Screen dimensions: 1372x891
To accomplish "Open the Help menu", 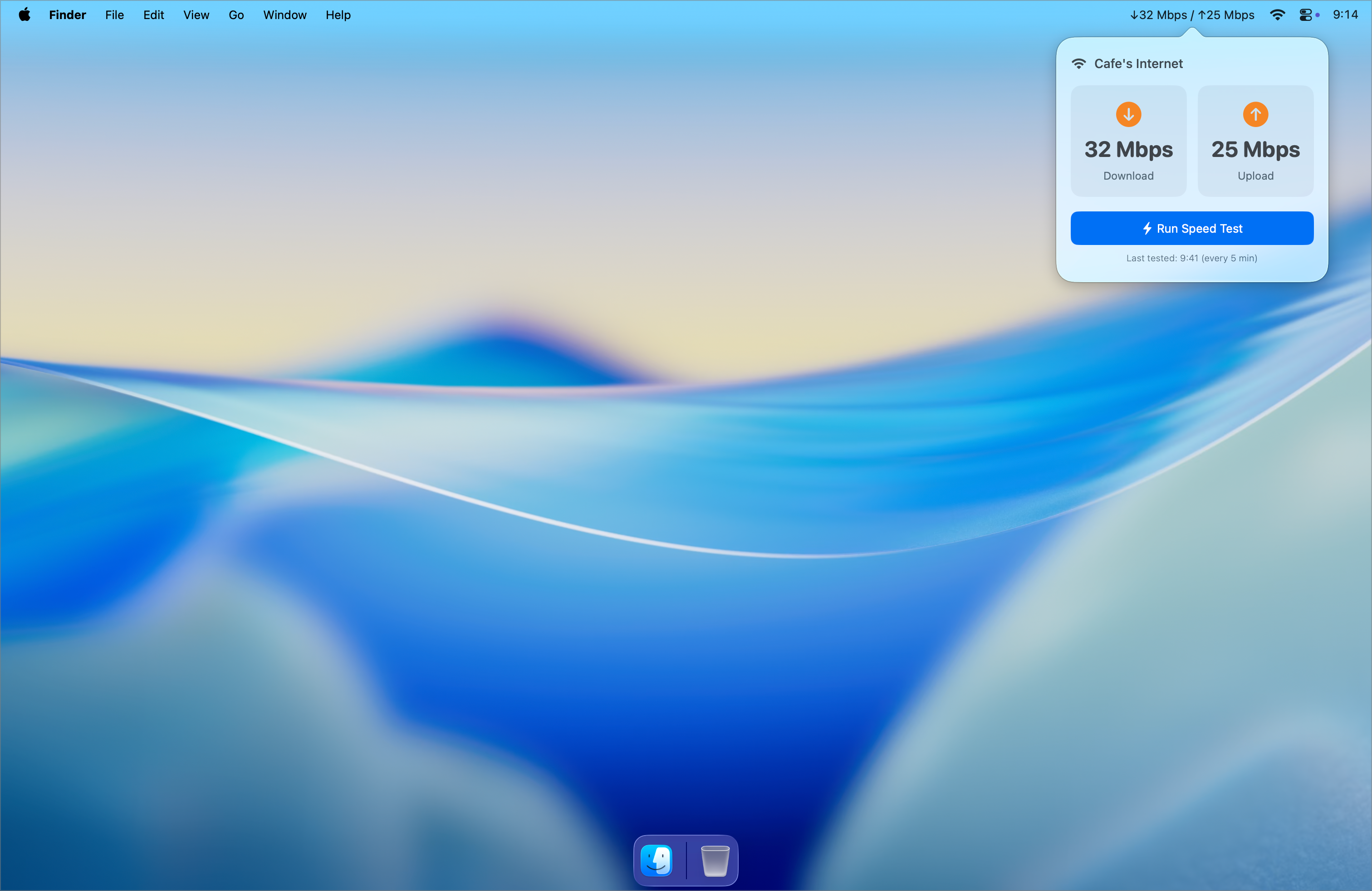I will point(338,15).
